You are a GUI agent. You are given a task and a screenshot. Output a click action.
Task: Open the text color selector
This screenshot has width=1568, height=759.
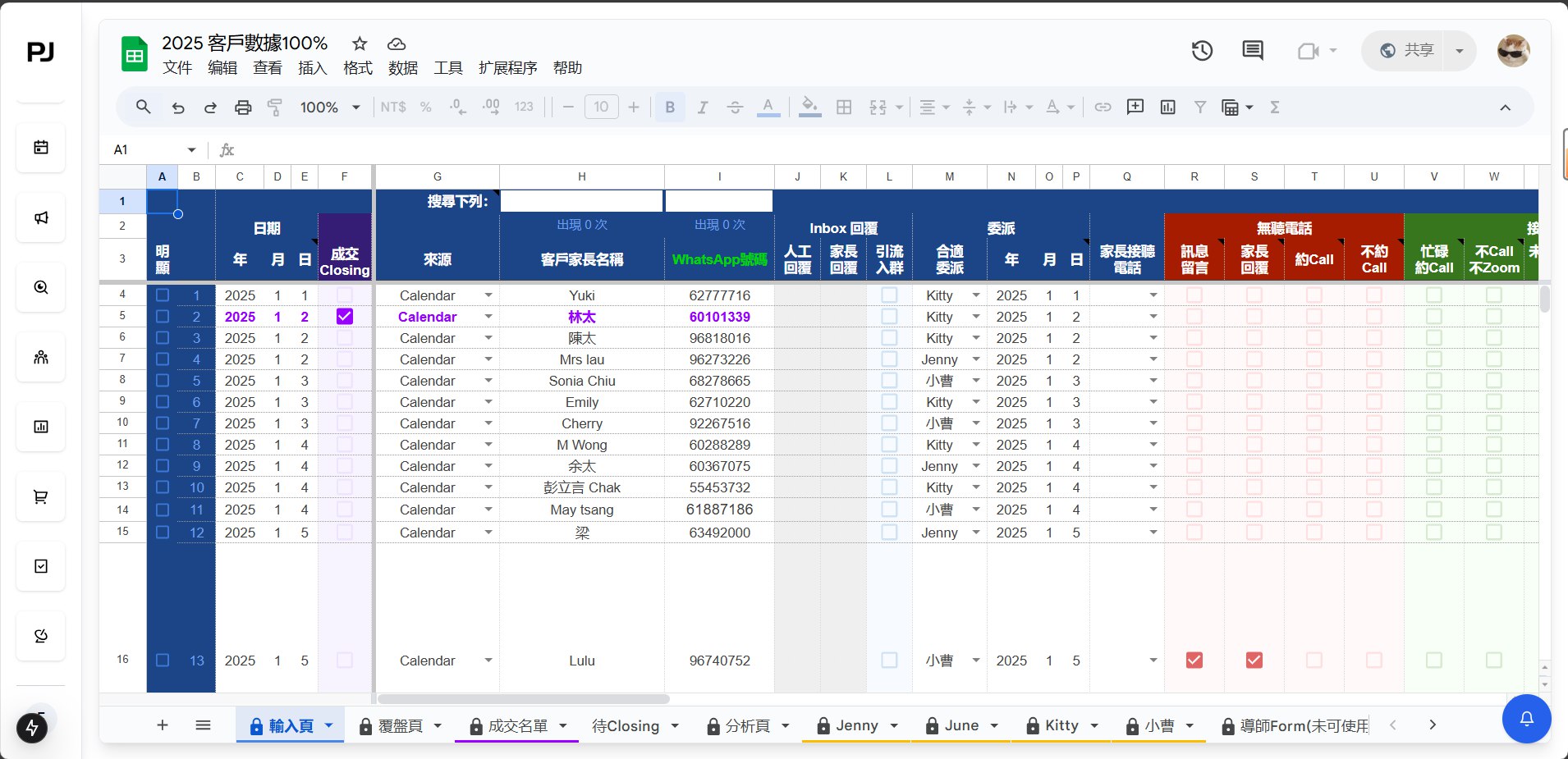[766, 107]
